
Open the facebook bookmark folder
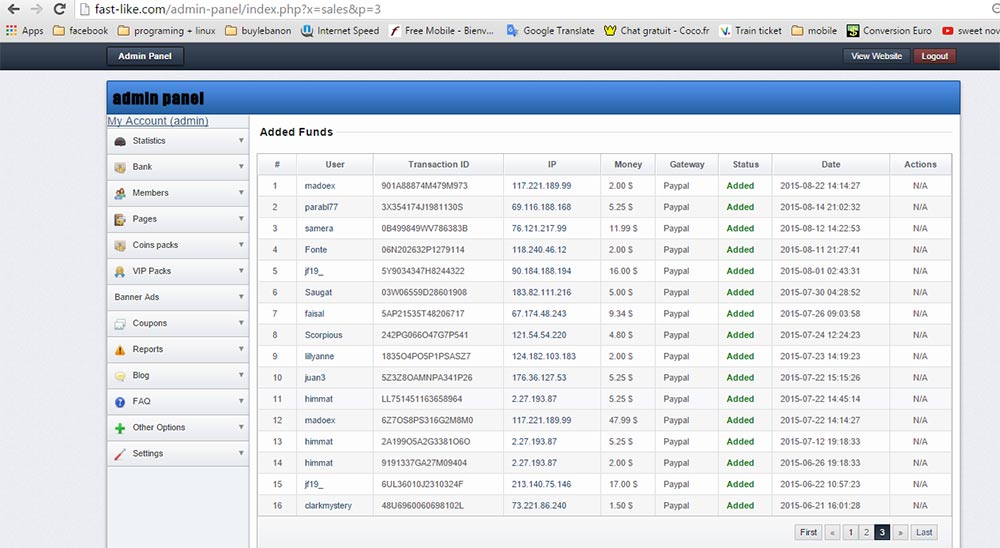coord(80,31)
